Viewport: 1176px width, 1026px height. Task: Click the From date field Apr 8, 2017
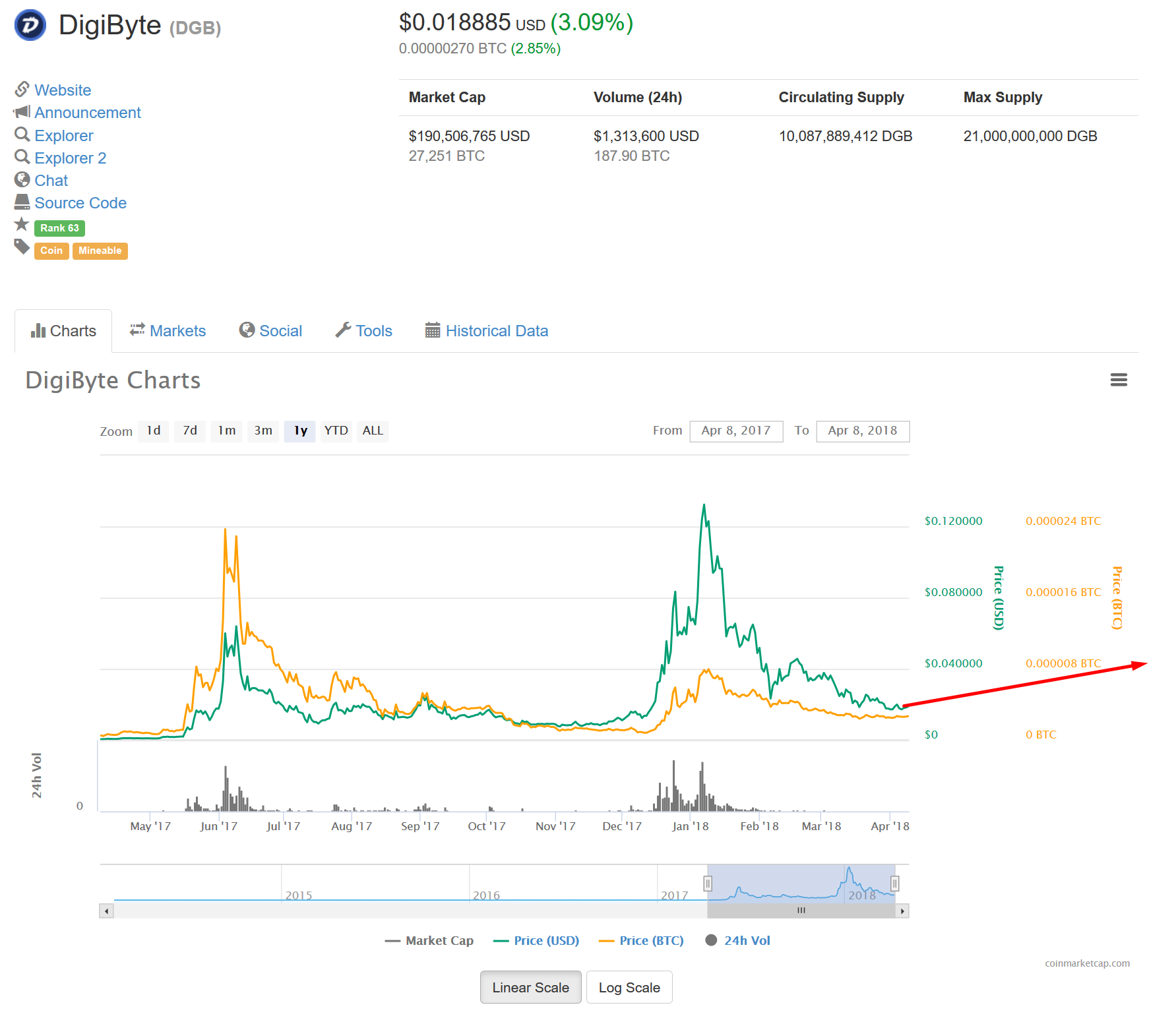click(x=736, y=431)
